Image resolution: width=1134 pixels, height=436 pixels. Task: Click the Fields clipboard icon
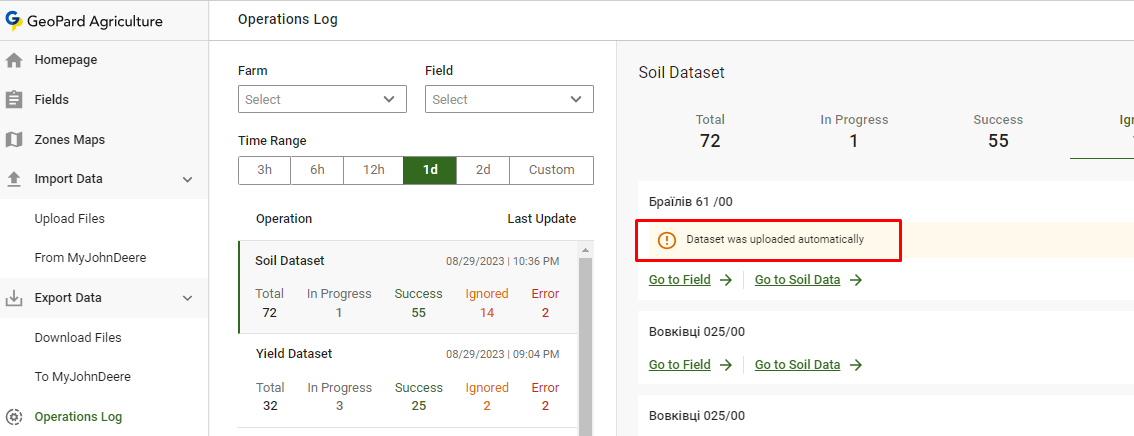point(14,100)
